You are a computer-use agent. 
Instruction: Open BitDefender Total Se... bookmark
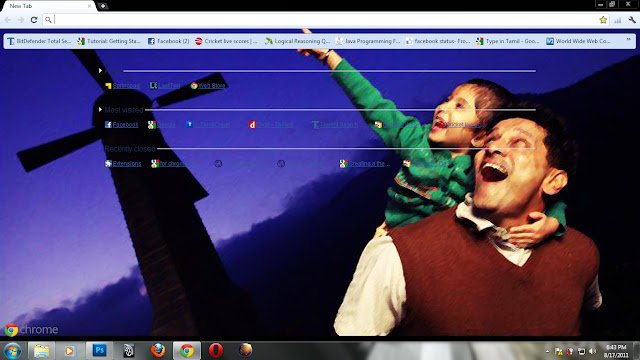point(39,41)
